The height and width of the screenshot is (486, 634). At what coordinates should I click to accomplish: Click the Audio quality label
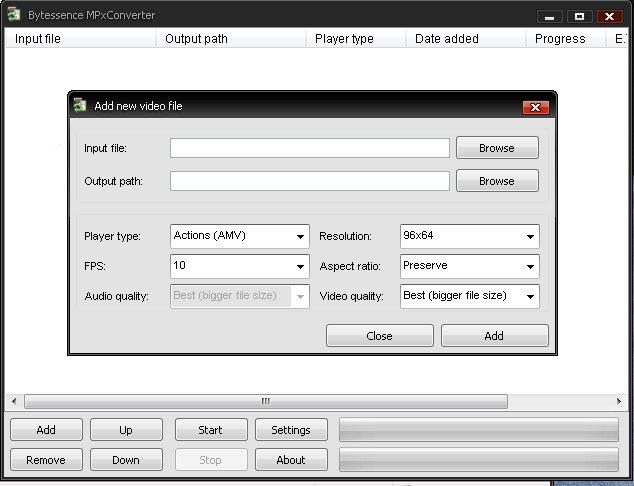(x=116, y=296)
